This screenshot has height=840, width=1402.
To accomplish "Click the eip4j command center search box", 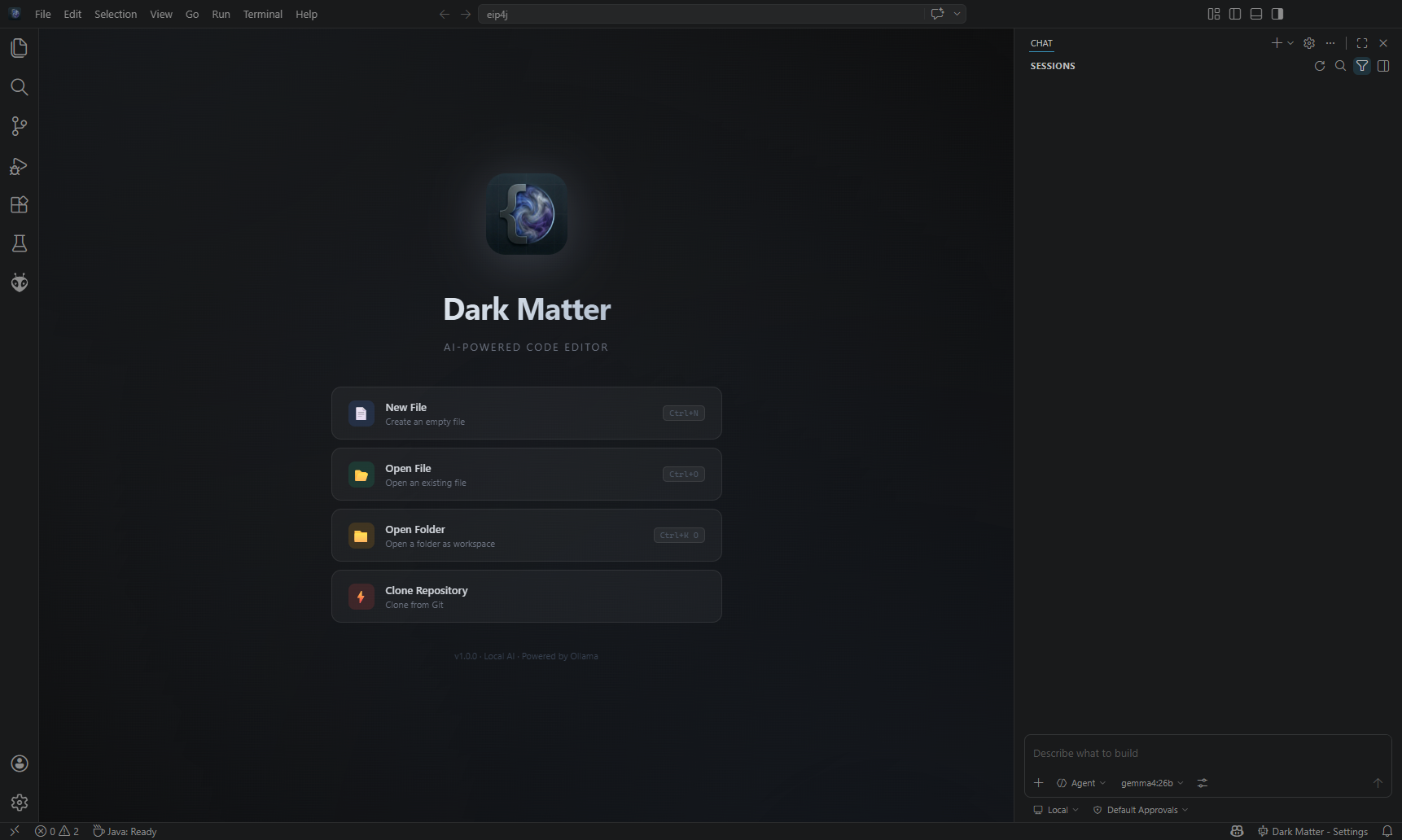I will tap(700, 14).
